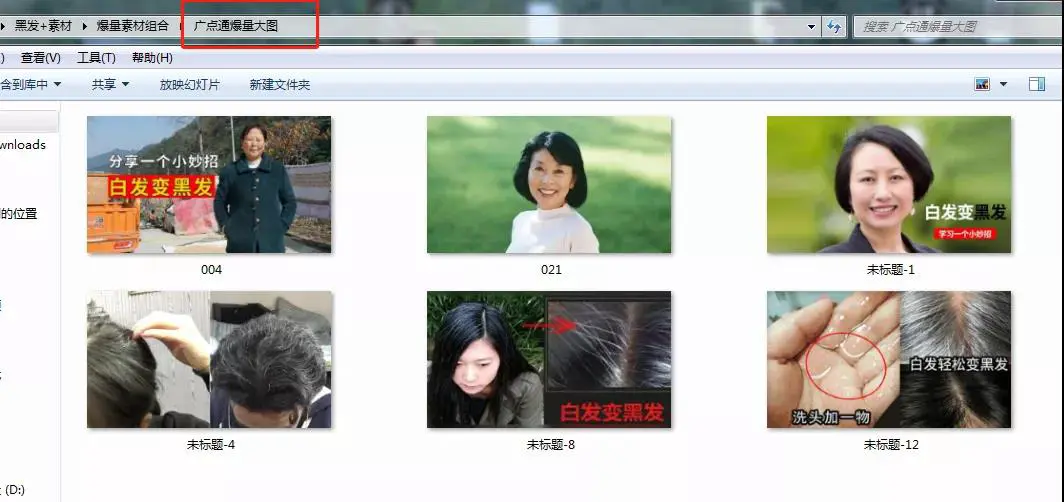1064x502 pixels.
Task: Select image thumbnail 未标题-8
Action: point(549,360)
